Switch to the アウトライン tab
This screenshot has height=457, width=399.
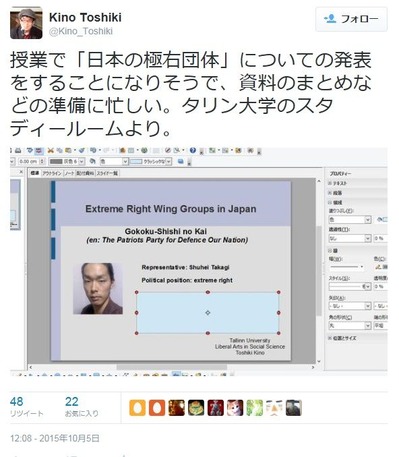coord(52,173)
